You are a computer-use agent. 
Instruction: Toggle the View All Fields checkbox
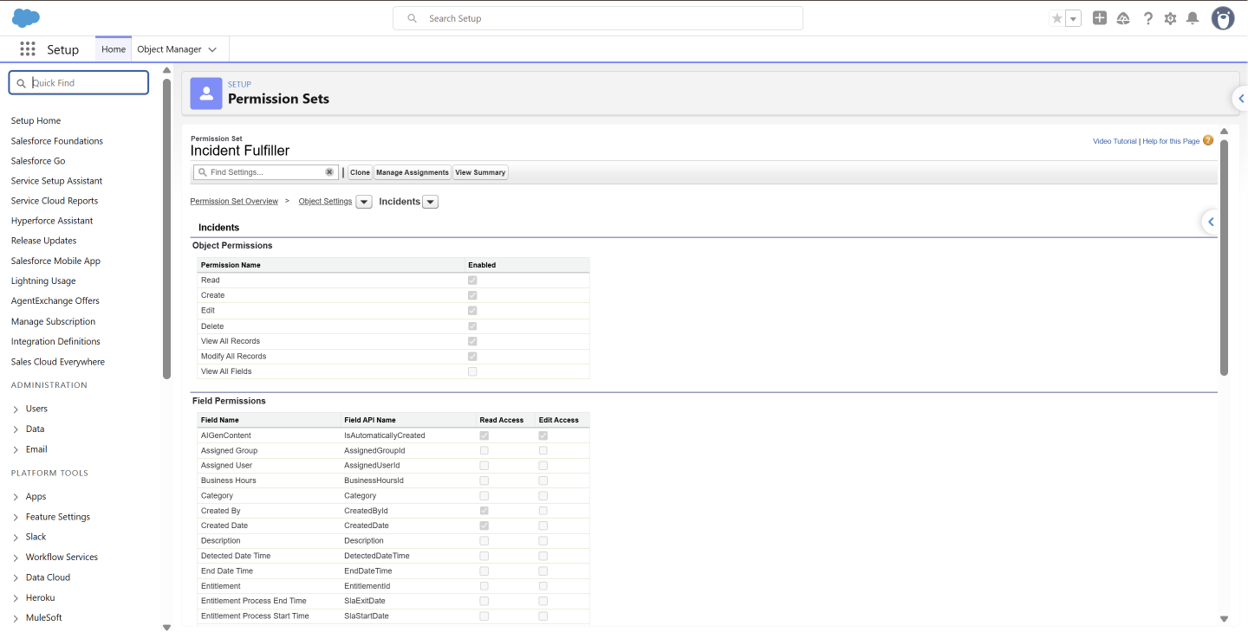(x=473, y=371)
